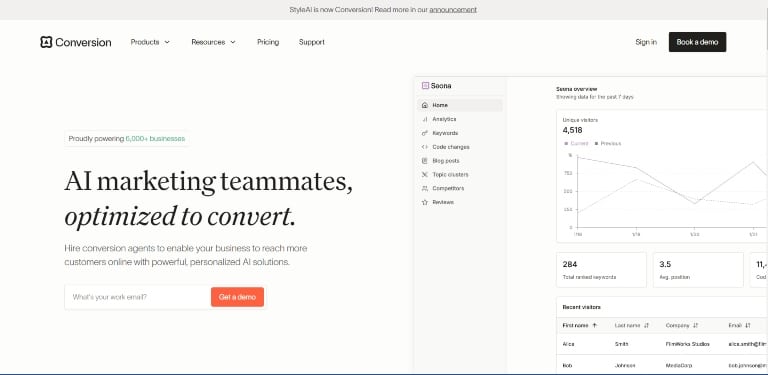This screenshot has width=768, height=375.
Task: Click the Recent visitors heading
Action: (x=581, y=307)
